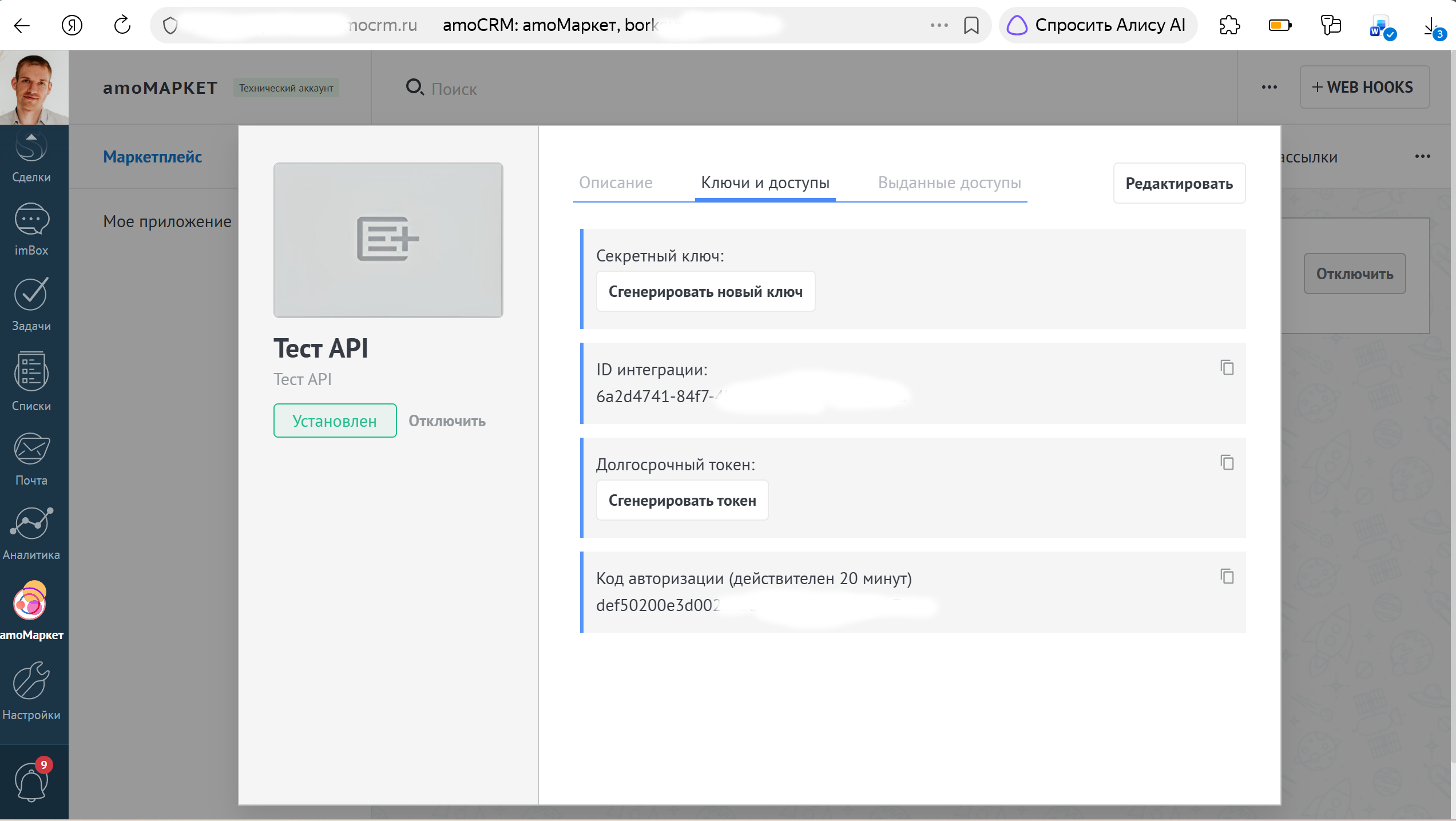
Task: Open the header three-dots menu near WEB HOOKS
Action: (1269, 87)
